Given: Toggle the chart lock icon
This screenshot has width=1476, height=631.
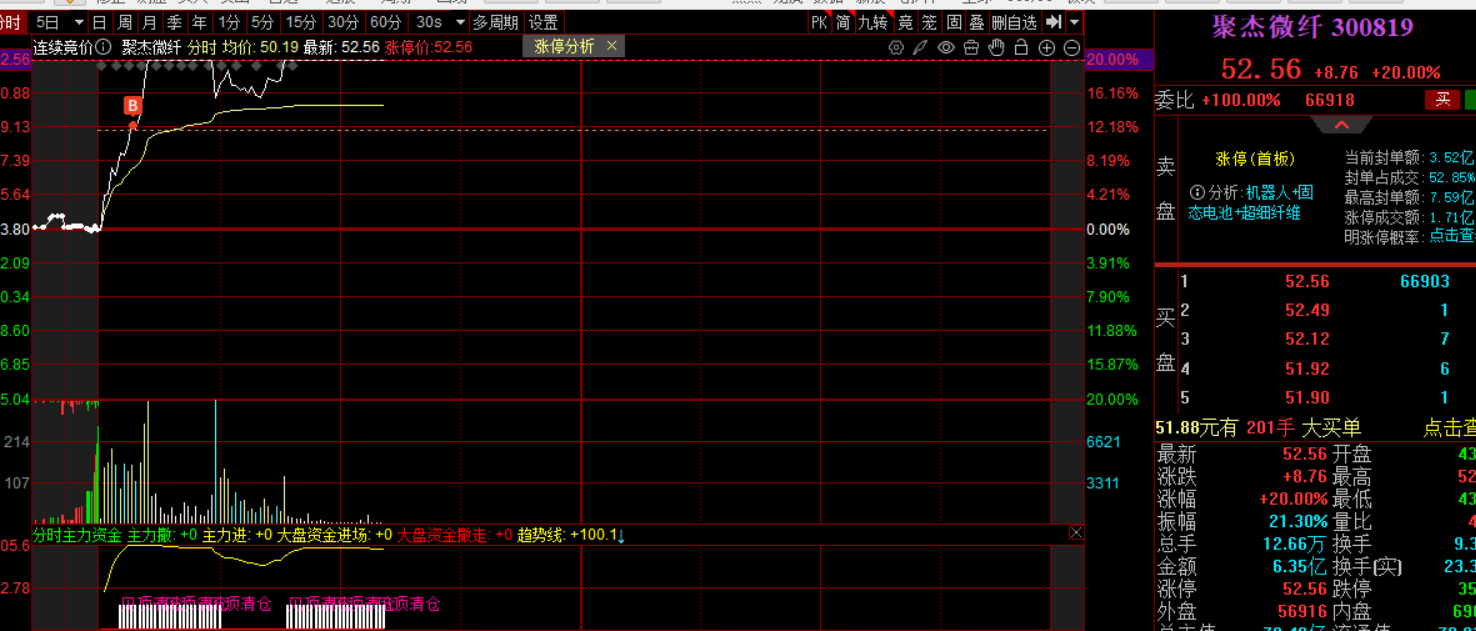Looking at the screenshot, I should click(x=1021, y=48).
